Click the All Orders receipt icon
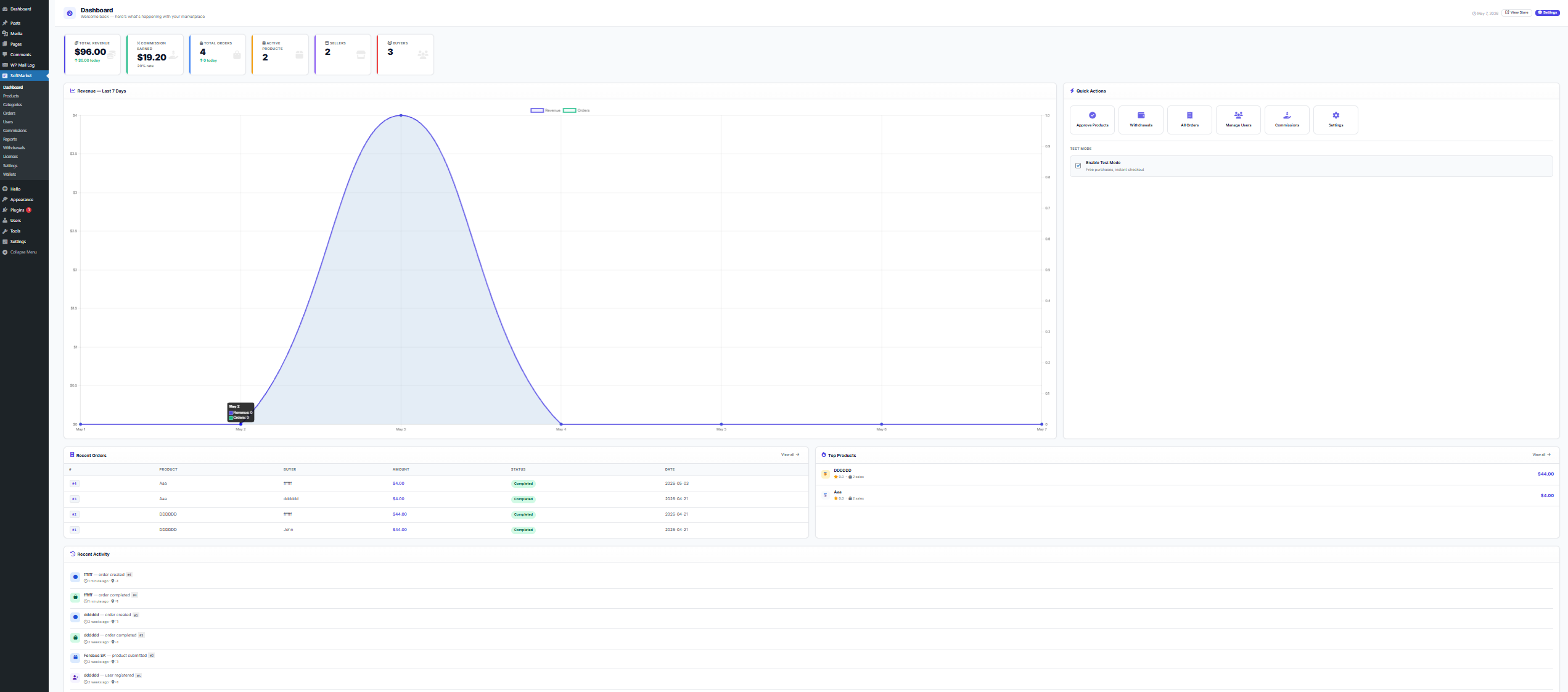This screenshot has height=692, width=1568. click(1189, 115)
